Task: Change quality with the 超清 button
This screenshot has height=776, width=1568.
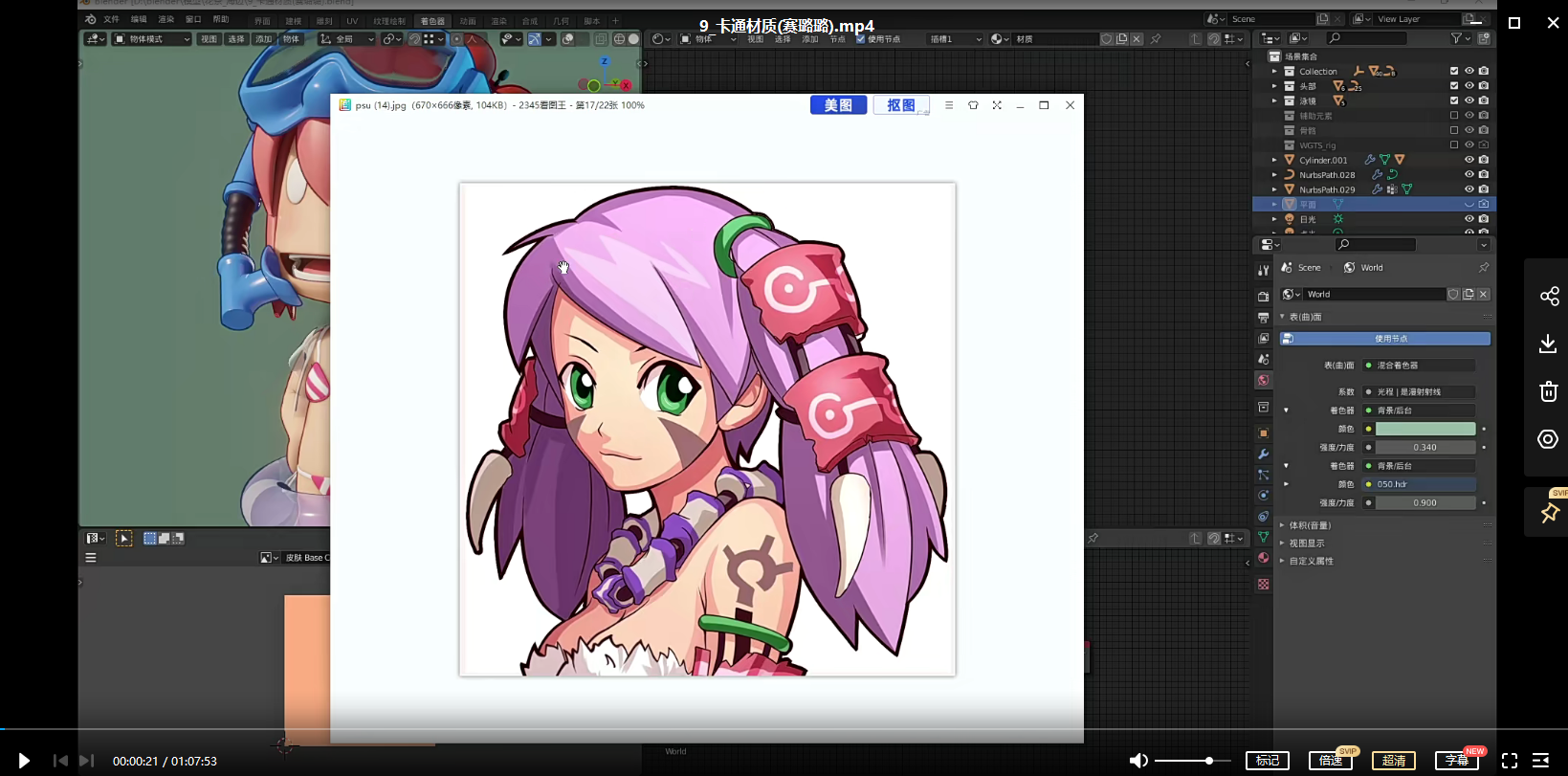Action: click(1394, 761)
